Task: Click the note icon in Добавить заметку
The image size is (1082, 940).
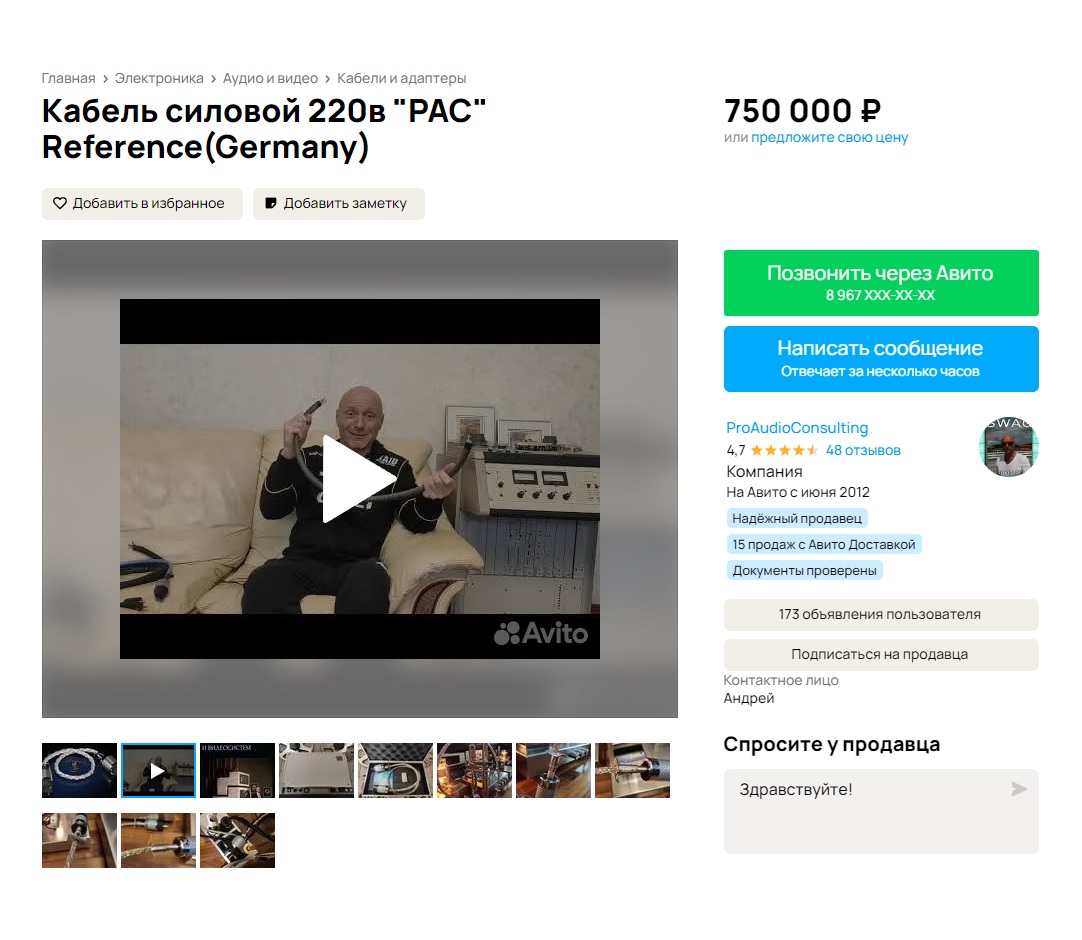Action: (271, 203)
